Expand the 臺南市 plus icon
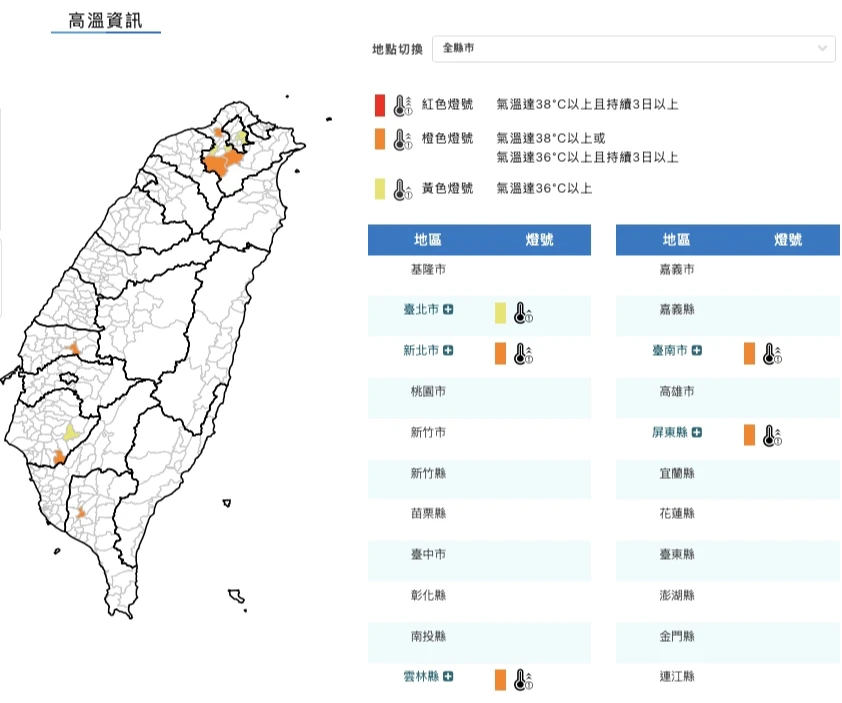 (697, 351)
